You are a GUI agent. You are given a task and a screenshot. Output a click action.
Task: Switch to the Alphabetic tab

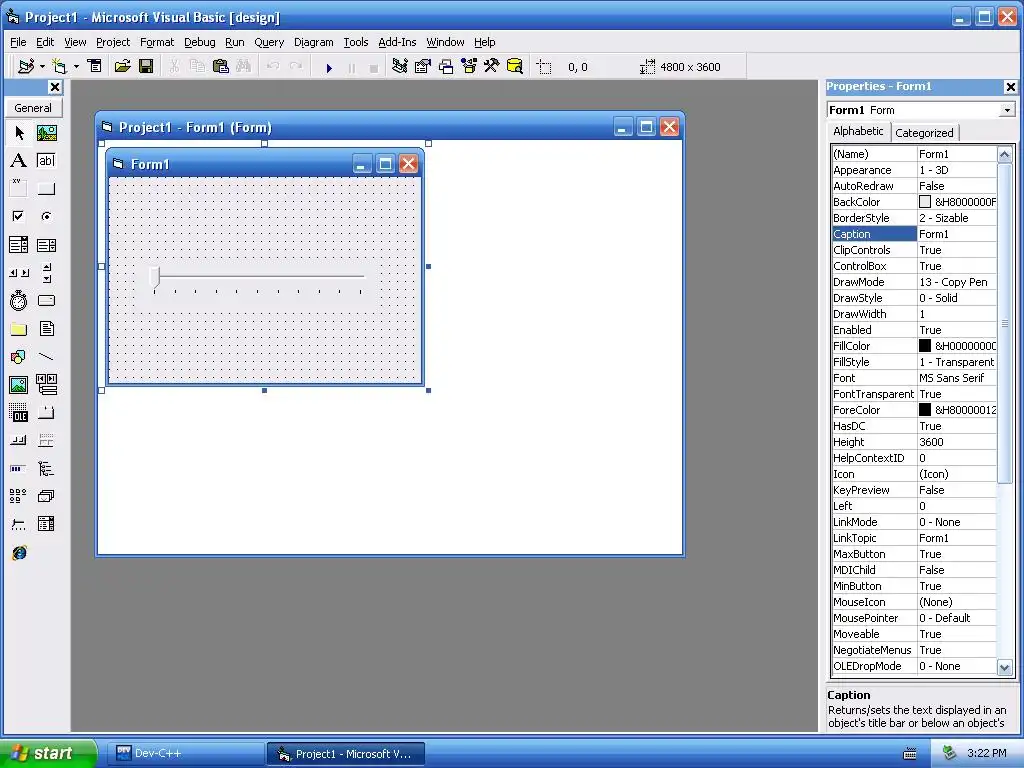858,131
